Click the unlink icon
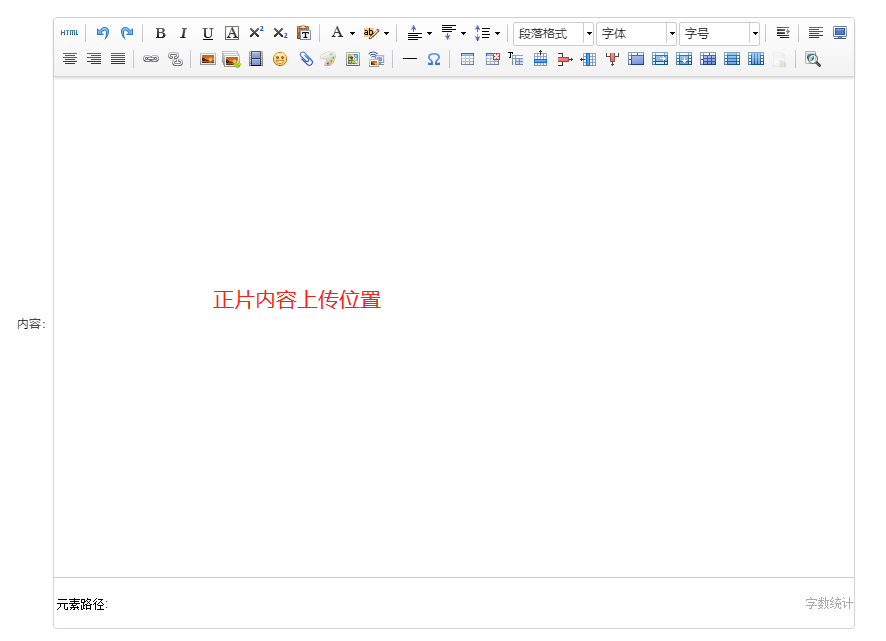Image resolution: width=886 pixels, height=641 pixels. pyautogui.click(x=175, y=59)
